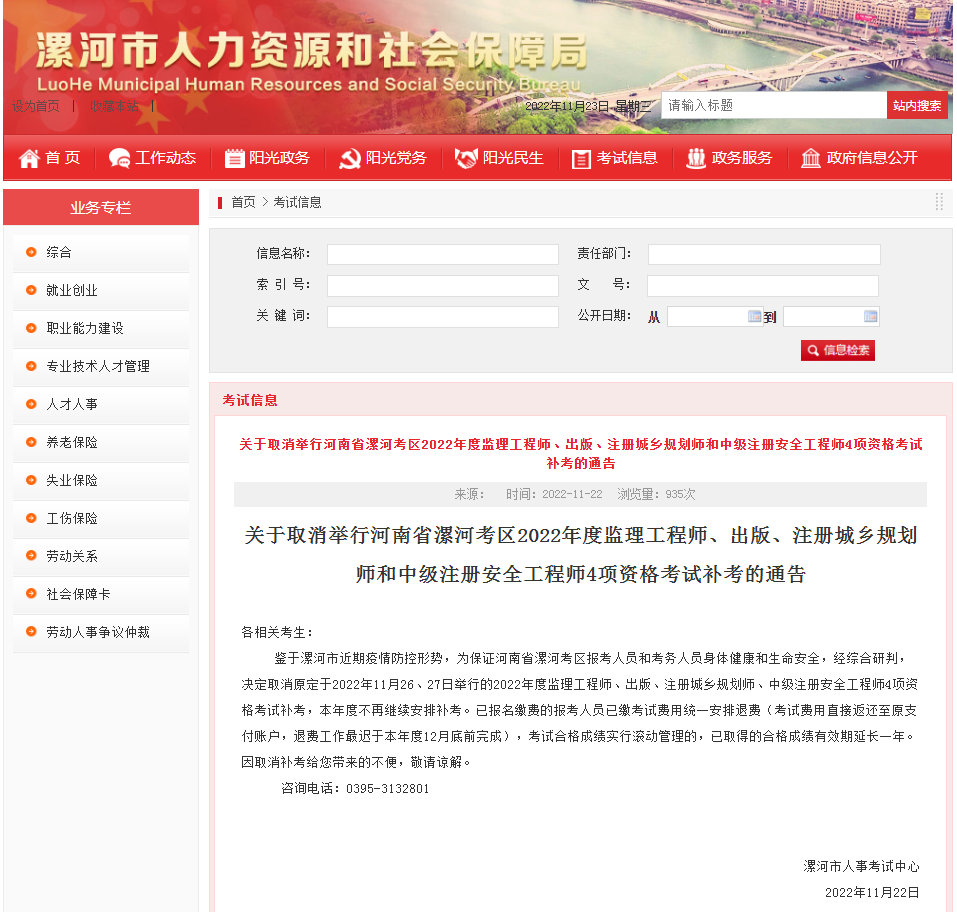Click the document icon for 考试信息

581,158
